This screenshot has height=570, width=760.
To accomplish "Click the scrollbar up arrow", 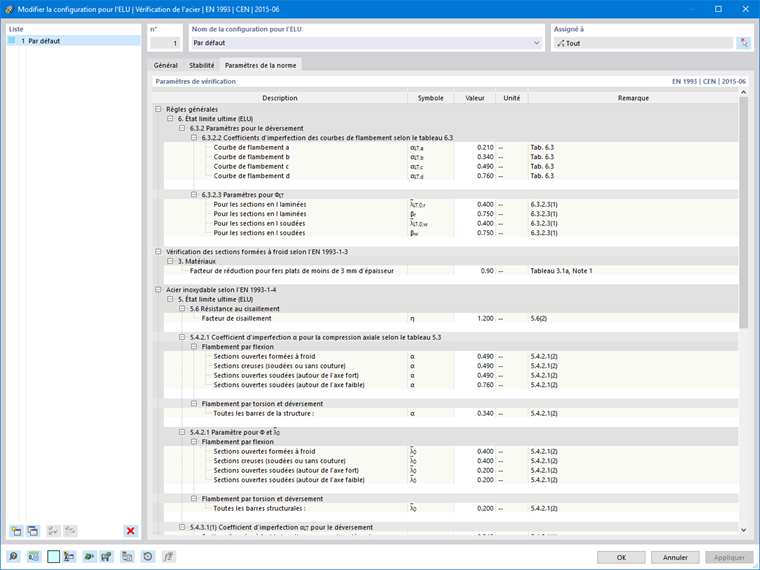I will pos(744,92).
